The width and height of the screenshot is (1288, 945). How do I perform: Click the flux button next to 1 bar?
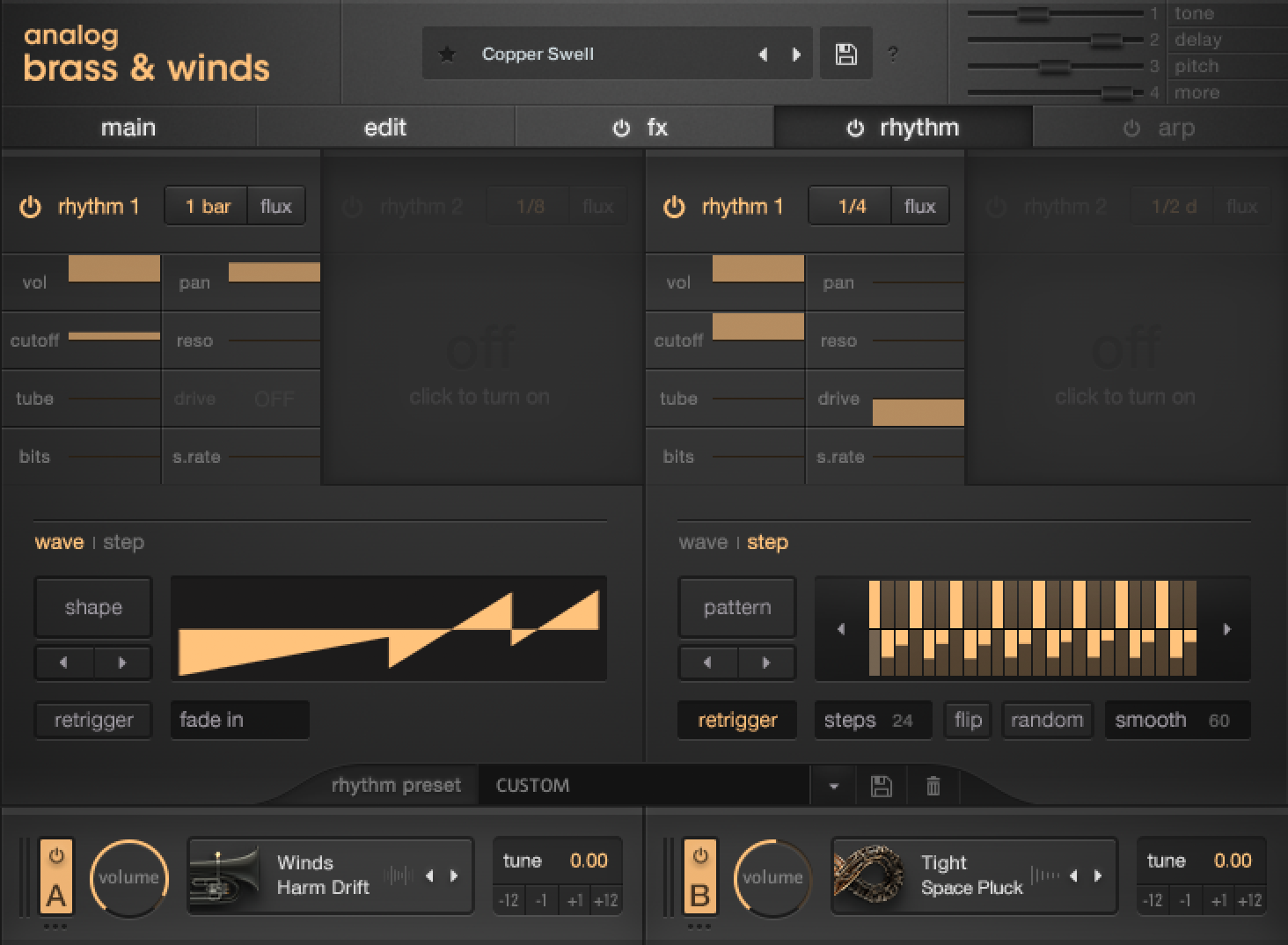(276, 205)
